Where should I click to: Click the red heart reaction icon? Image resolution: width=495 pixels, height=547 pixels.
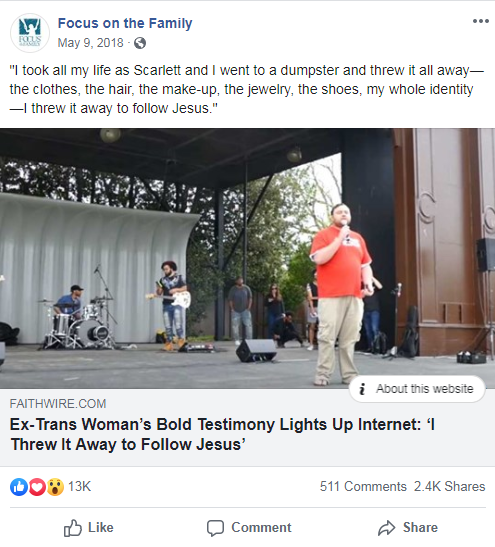[37, 487]
